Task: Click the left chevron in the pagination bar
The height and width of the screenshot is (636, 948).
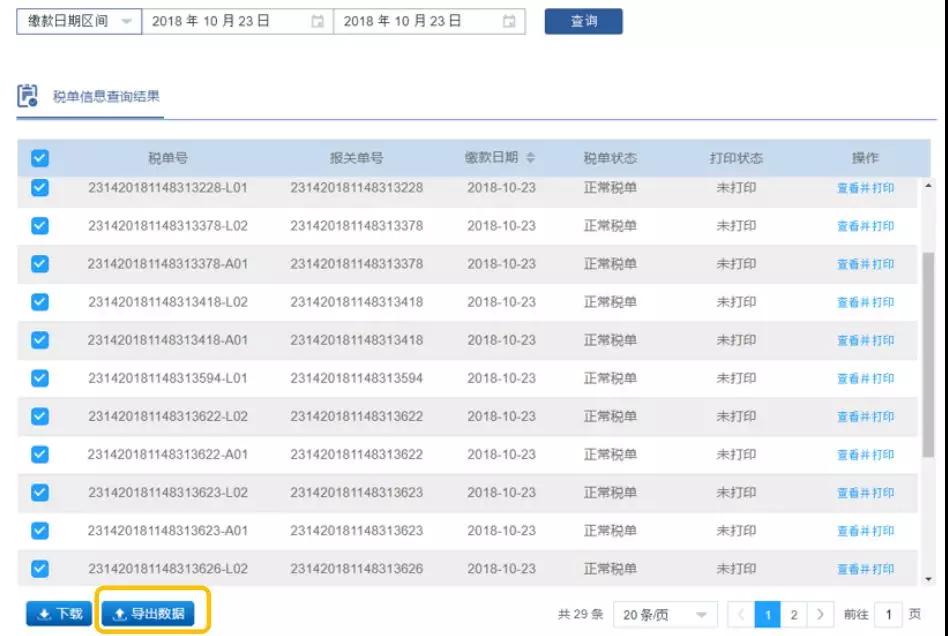Action: coord(740,614)
